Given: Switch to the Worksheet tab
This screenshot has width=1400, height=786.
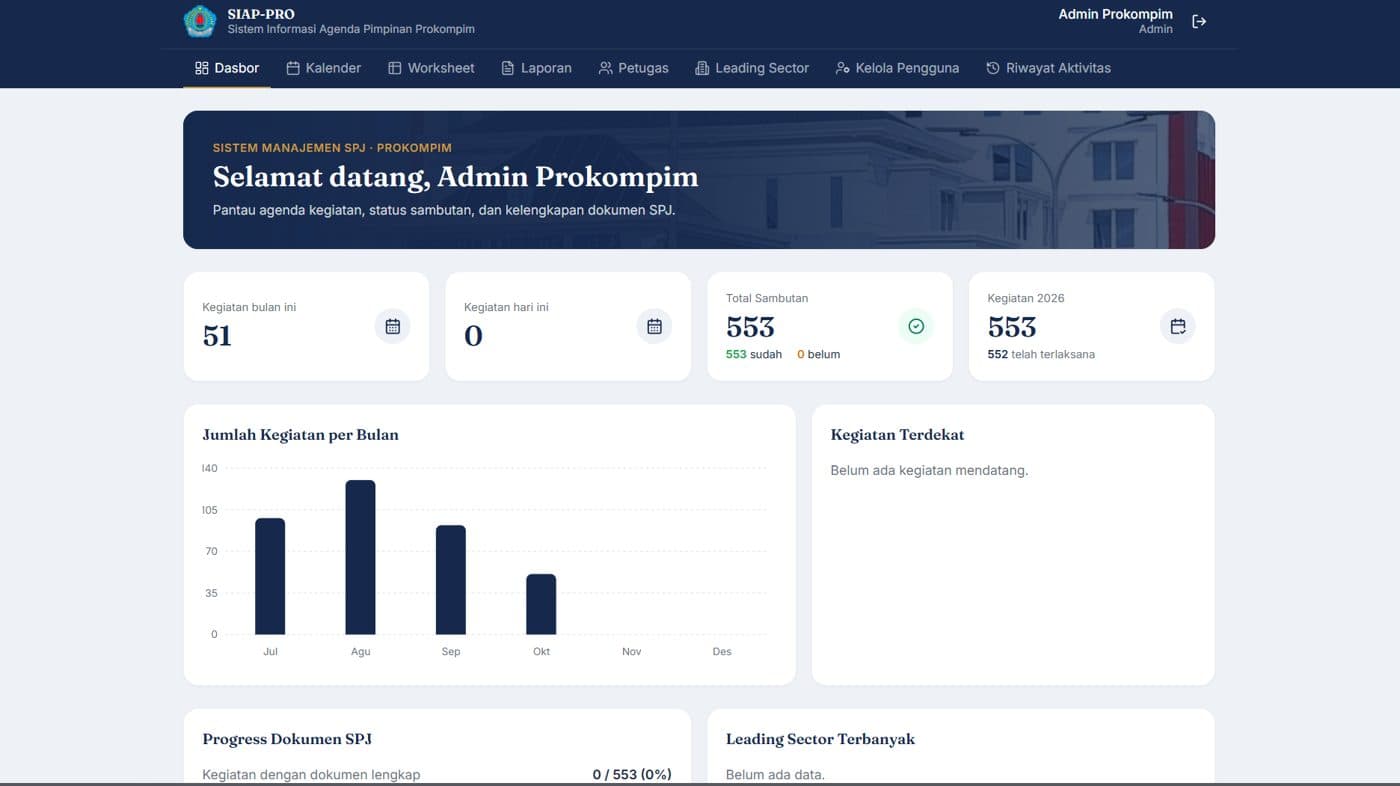Looking at the screenshot, I should tap(431, 68).
